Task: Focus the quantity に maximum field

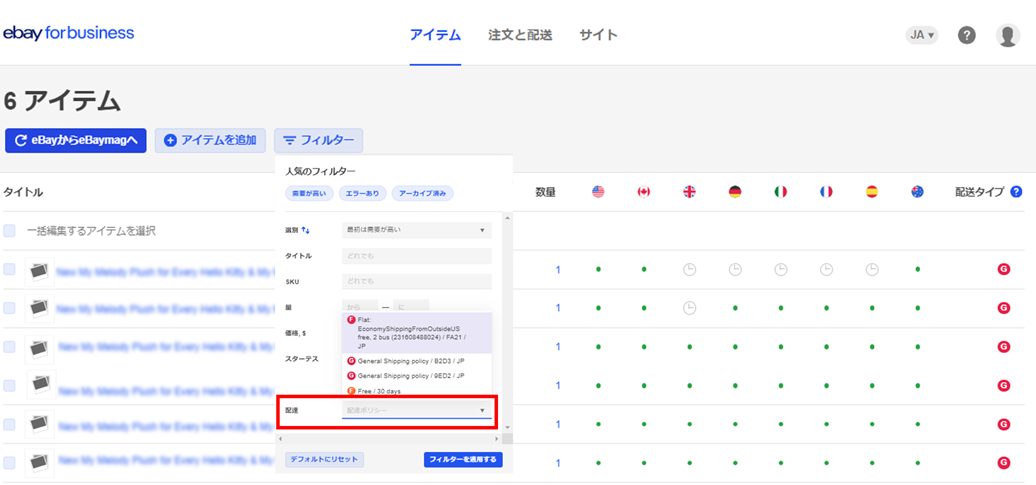Action: pos(411,307)
